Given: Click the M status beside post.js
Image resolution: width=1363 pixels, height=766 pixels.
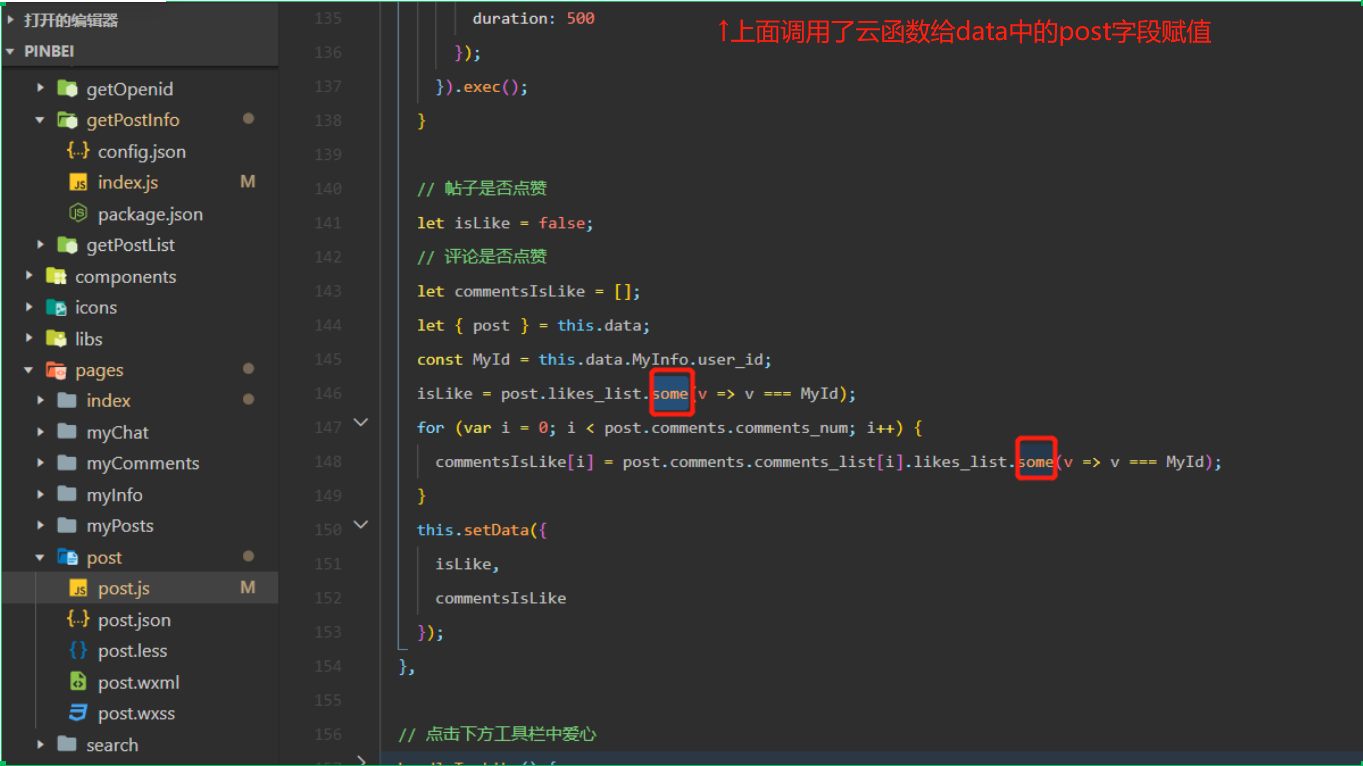Looking at the screenshot, I should (248, 587).
